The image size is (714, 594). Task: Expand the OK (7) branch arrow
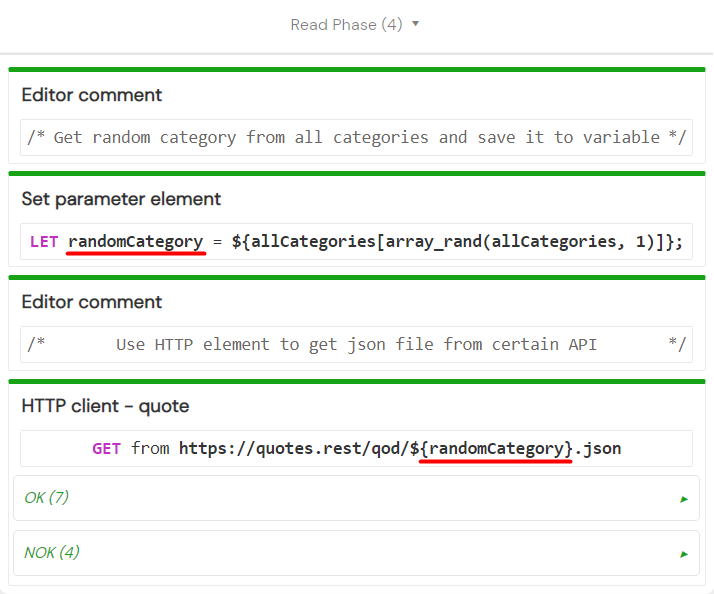point(683,499)
